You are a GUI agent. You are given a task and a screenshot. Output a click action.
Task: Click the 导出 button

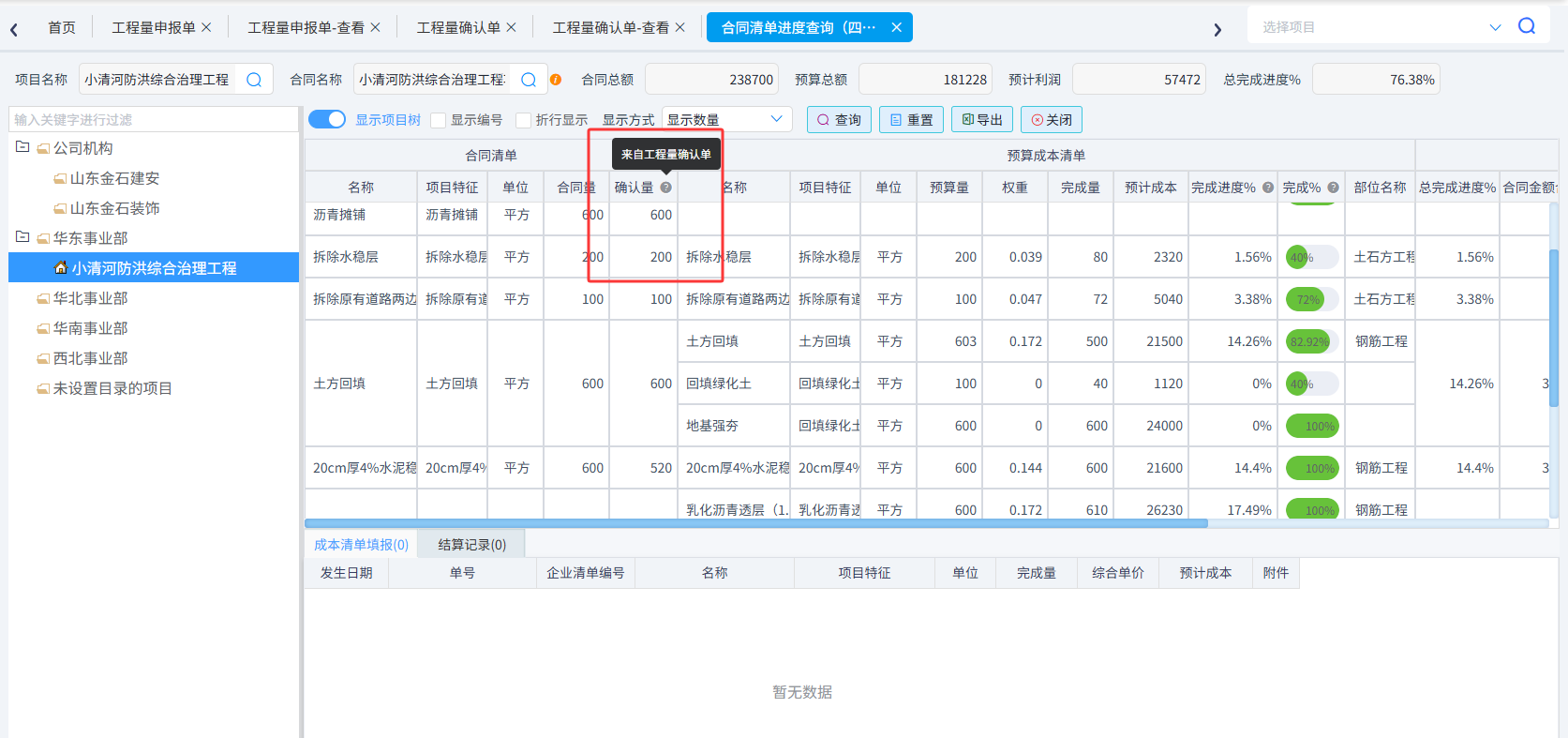[982, 119]
